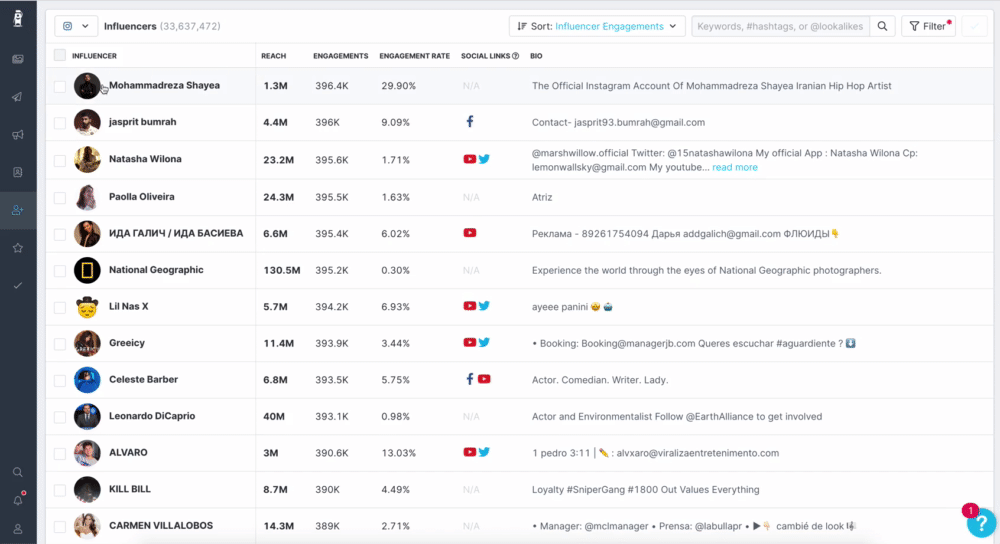Check the jasprit bumrah row checkbox
Viewport: 1000px width, 544px height.
pyautogui.click(x=60, y=122)
